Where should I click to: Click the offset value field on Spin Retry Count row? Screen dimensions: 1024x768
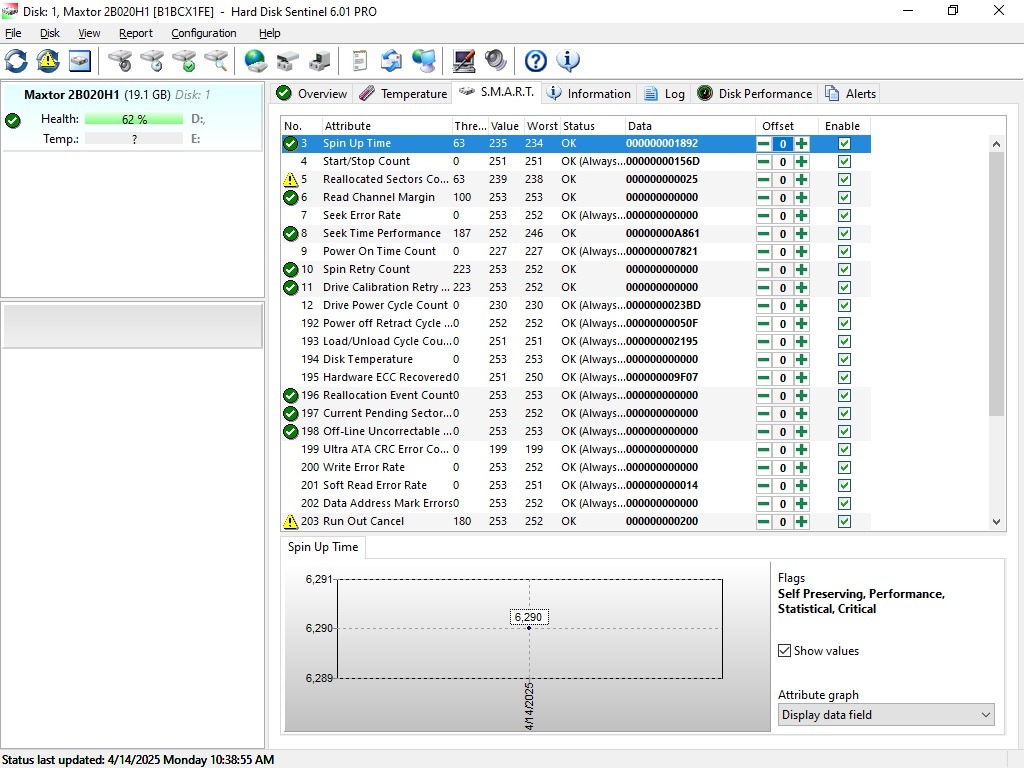[x=782, y=270]
